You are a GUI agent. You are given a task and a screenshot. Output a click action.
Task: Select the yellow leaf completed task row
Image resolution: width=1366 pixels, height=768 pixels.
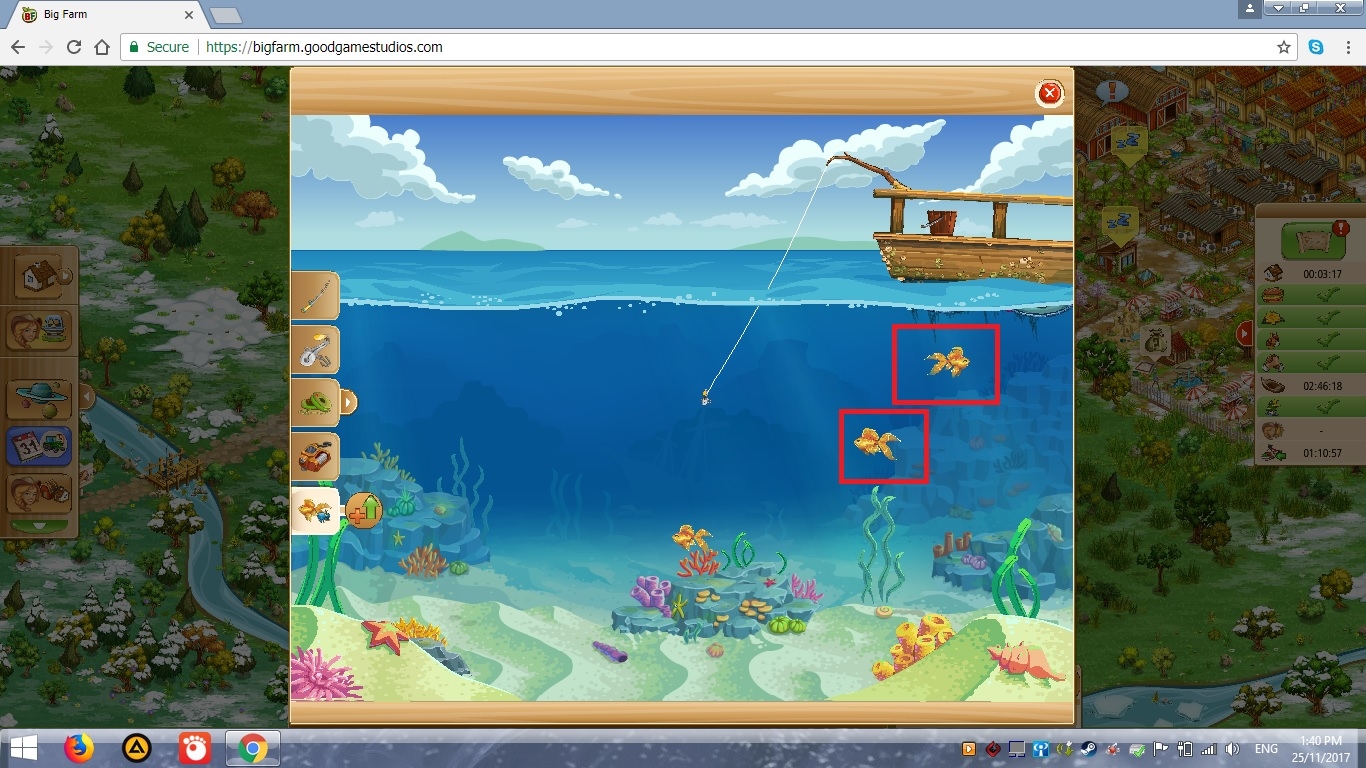pyautogui.click(x=1313, y=318)
